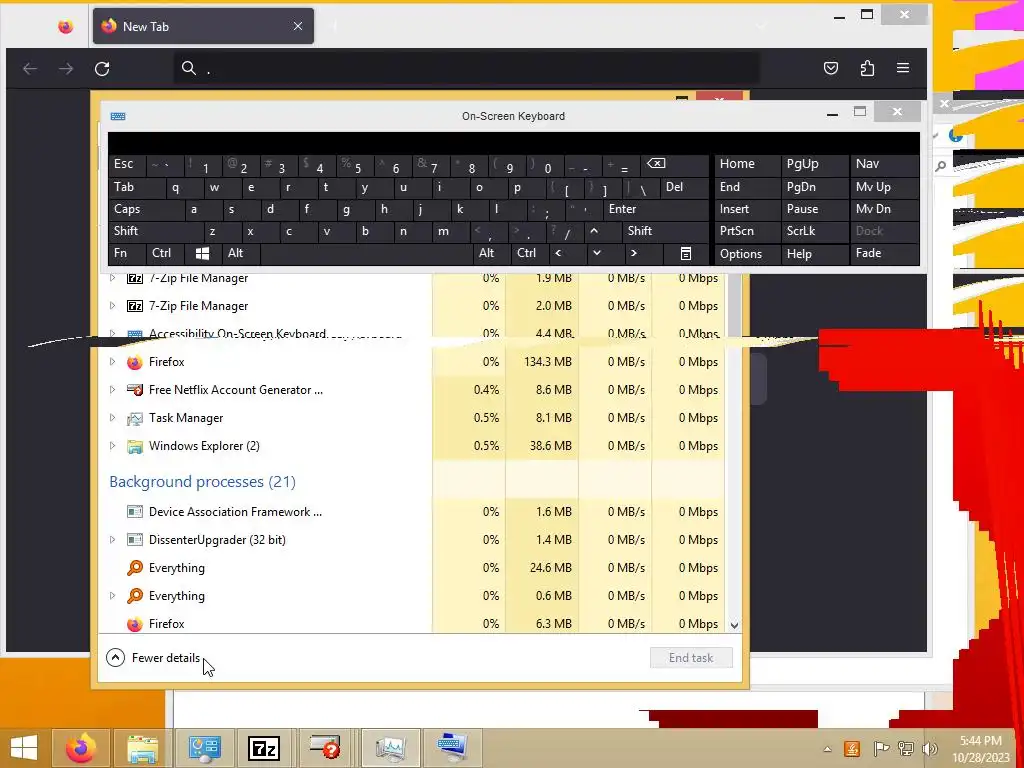Expand DissenterUpgrader (32 bit) process
Screen dimensions: 1024x768
(x=112, y=540)
